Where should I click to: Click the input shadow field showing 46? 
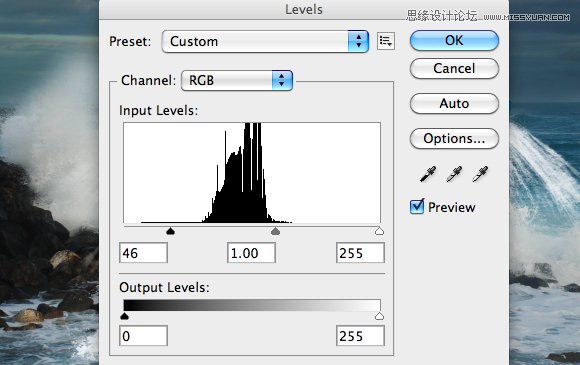coord(143,253)
